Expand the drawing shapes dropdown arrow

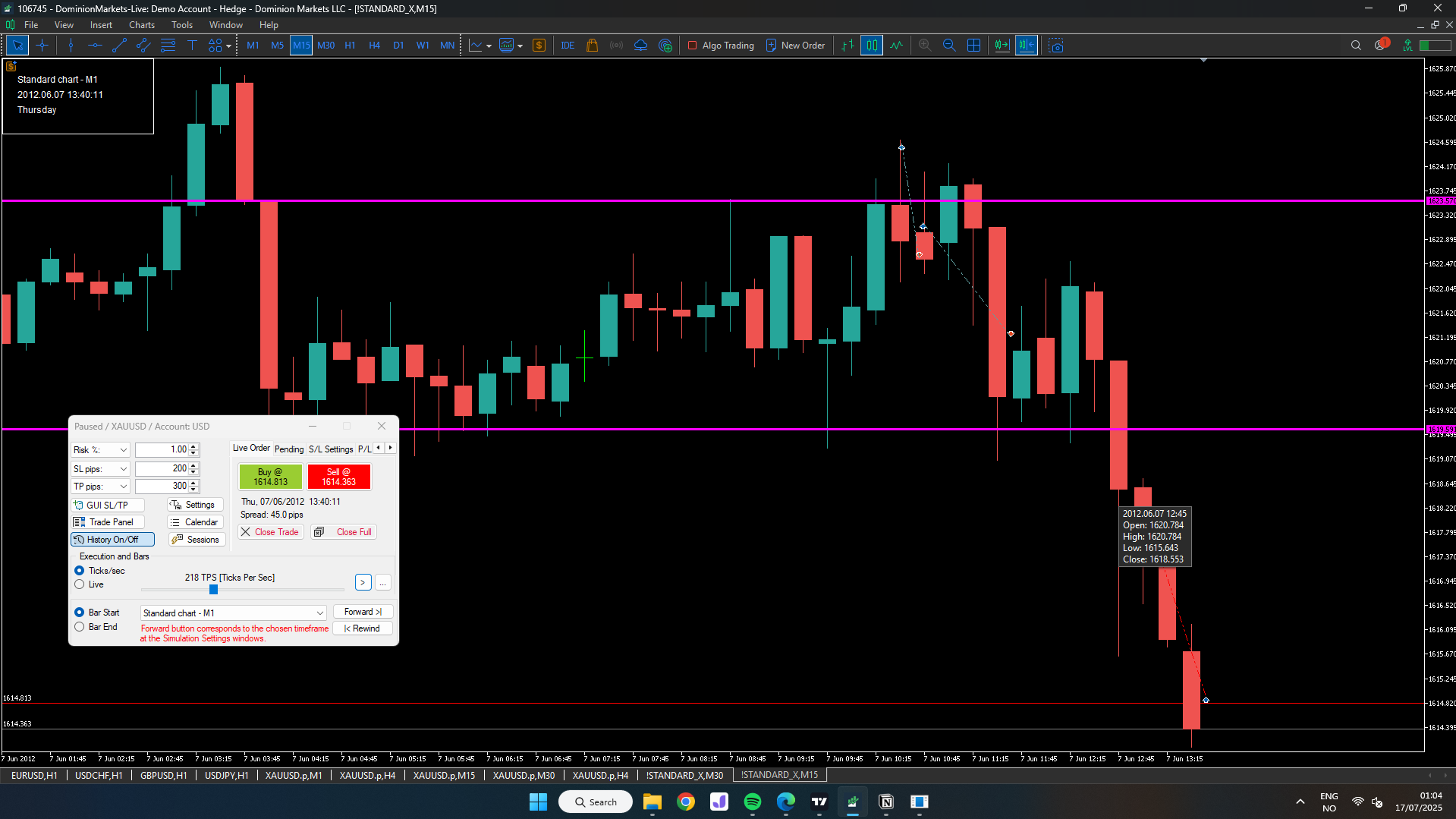tap(228, 46)
